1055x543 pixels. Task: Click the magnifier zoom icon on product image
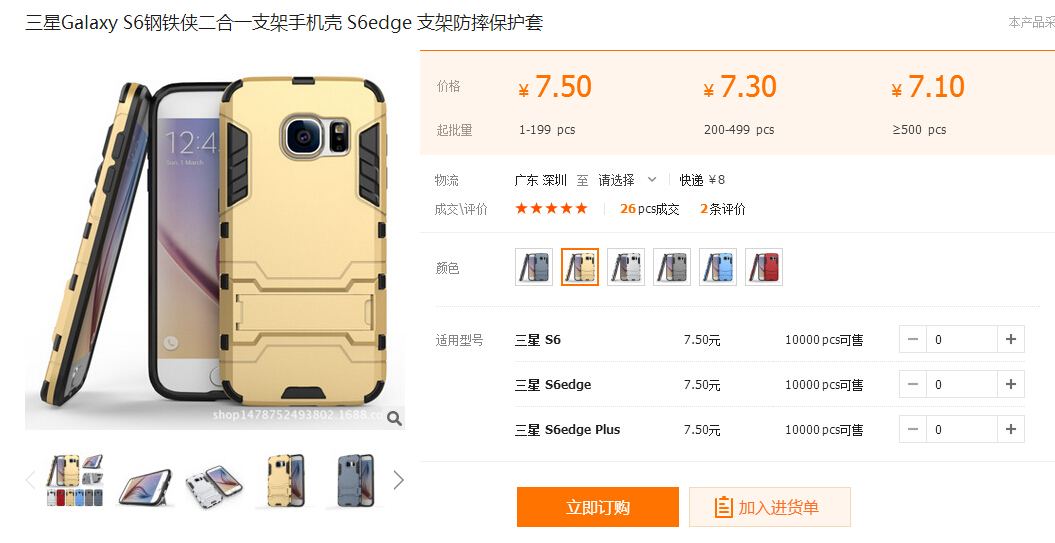pos(395,419)
